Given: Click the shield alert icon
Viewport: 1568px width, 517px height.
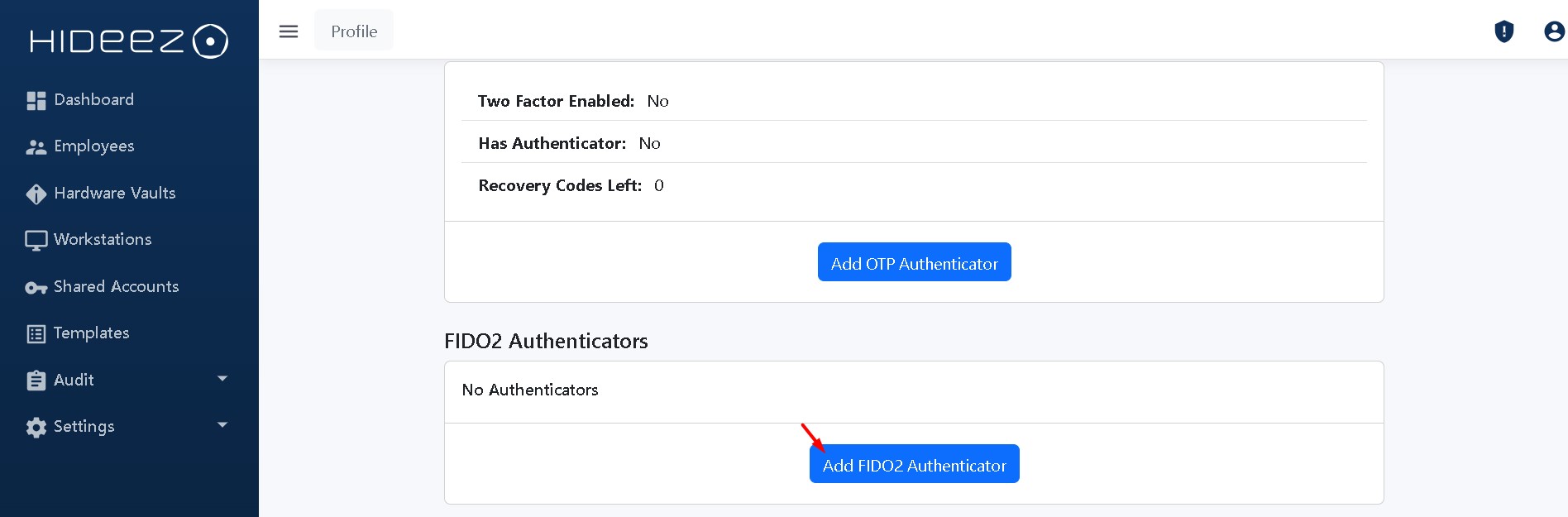Looking at the screenshot, I should (1503, 31).
